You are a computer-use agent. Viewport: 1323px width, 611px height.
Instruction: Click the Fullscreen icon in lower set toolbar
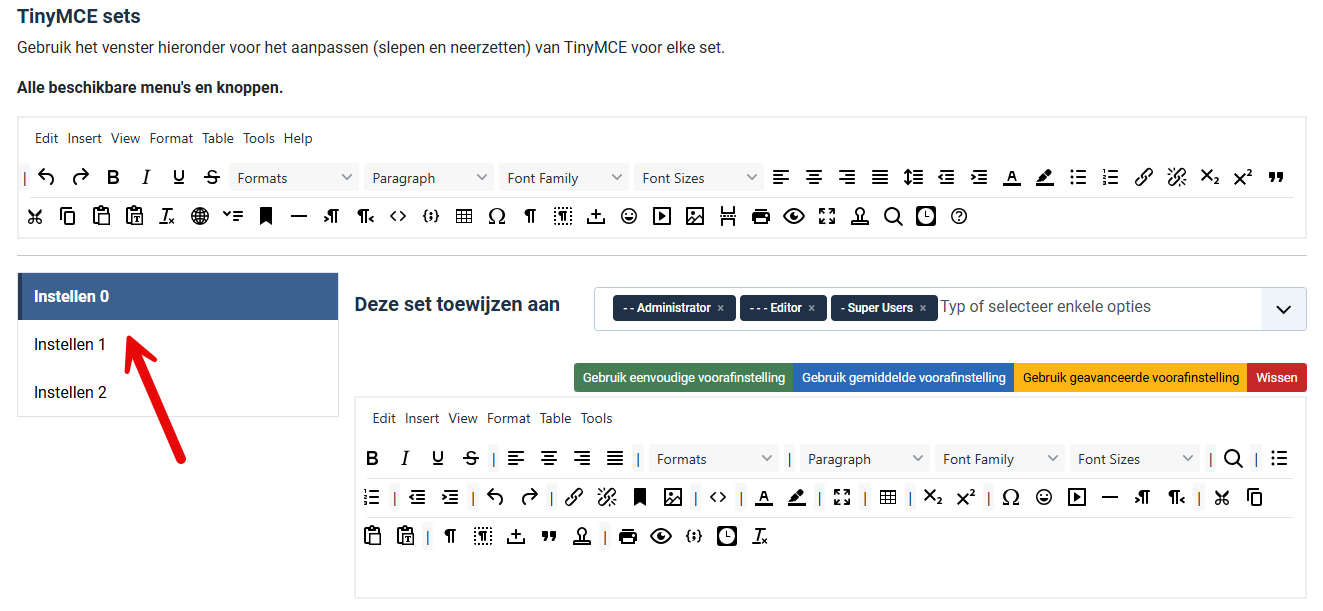[x=841, y=498]
